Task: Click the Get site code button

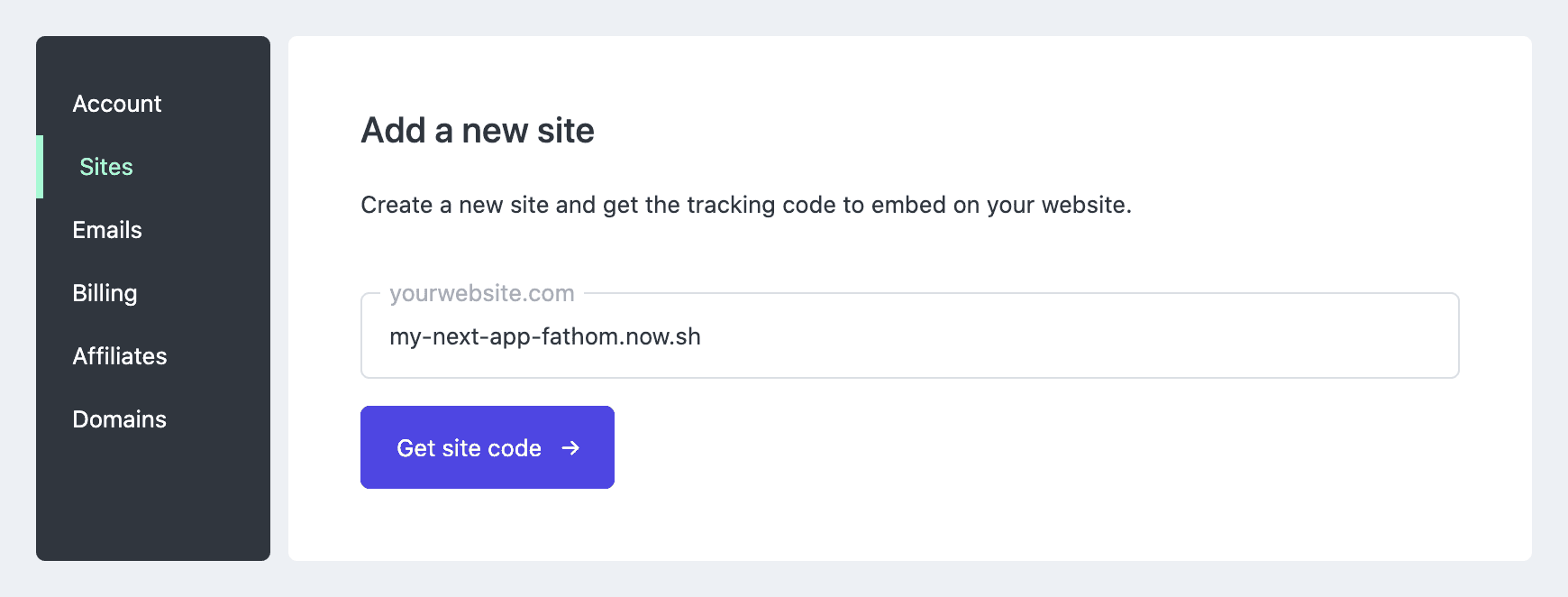Action: tap(487, 447)
